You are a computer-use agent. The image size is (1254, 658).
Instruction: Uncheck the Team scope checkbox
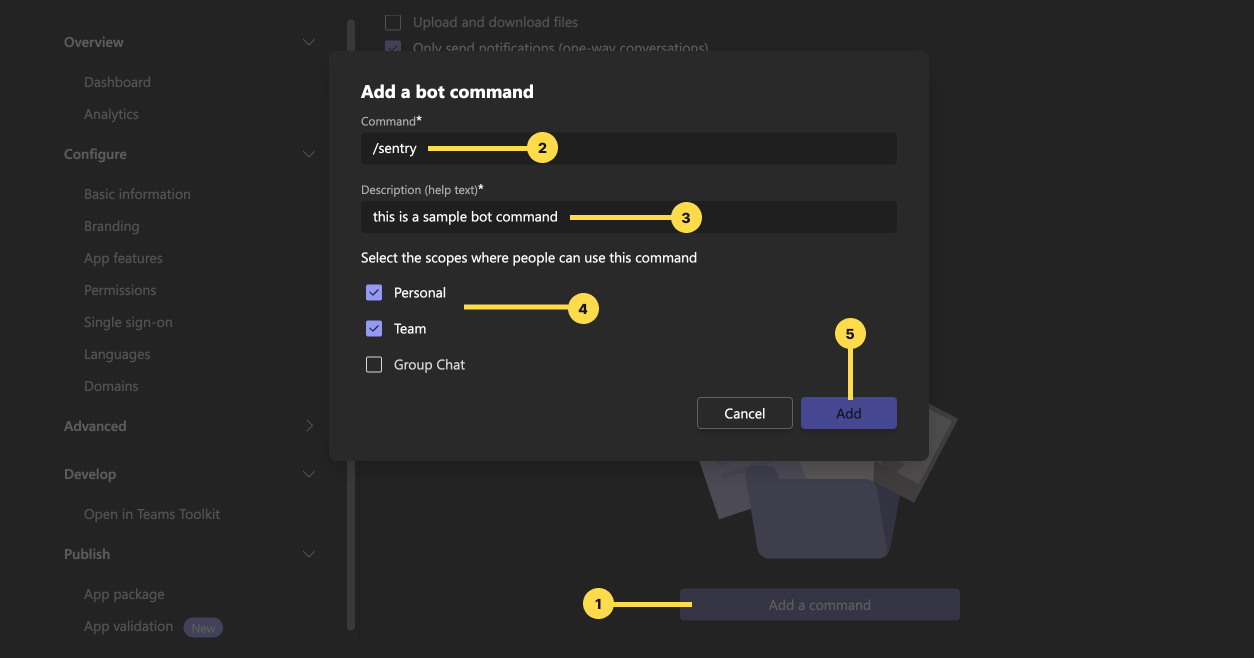[374, 329]
